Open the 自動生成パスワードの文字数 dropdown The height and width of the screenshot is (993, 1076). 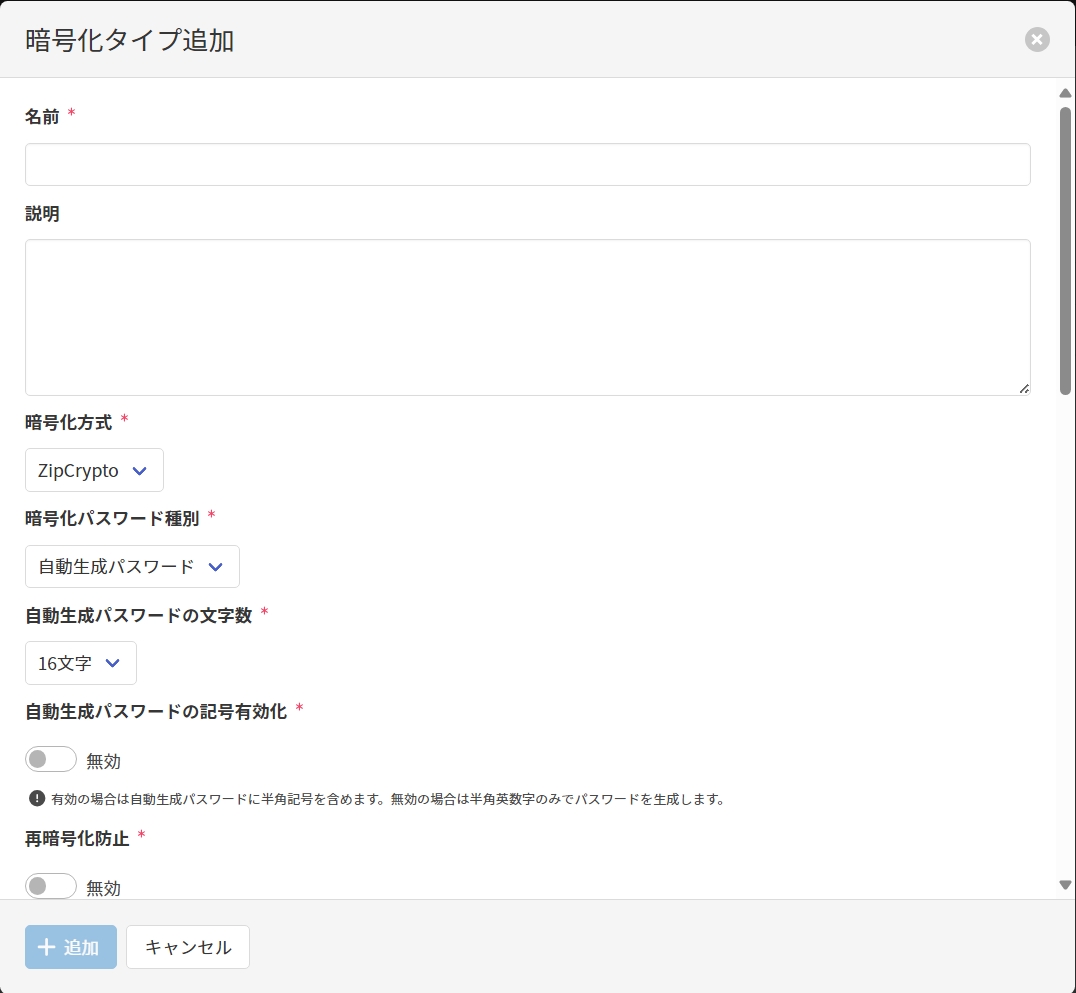tap(80, 662)
